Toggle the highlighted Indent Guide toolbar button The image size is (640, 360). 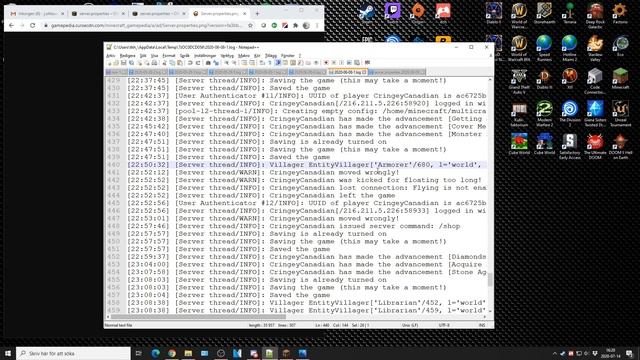[x=278, y=63]
